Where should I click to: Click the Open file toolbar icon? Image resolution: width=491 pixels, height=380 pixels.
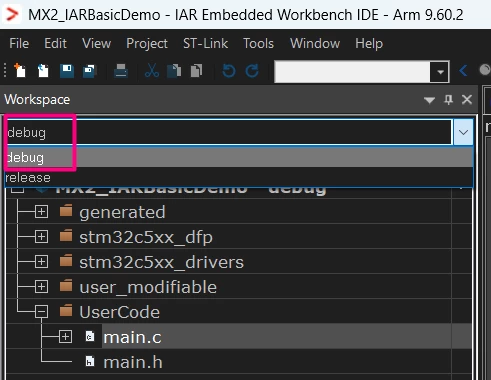coord(43,71)
